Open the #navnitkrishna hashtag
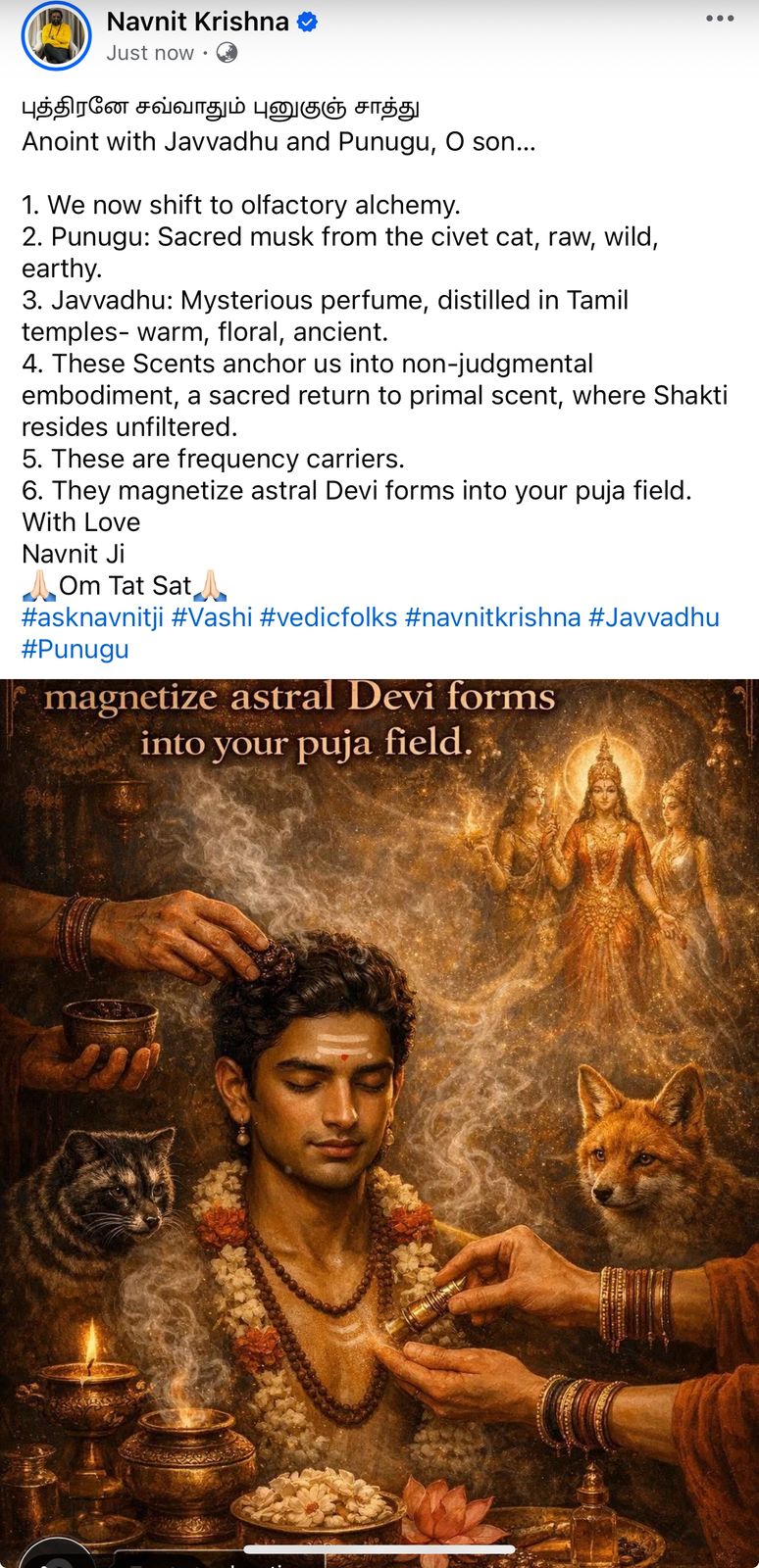The width and height of the screenshot is (759, 1568). [x=492, y=617]
